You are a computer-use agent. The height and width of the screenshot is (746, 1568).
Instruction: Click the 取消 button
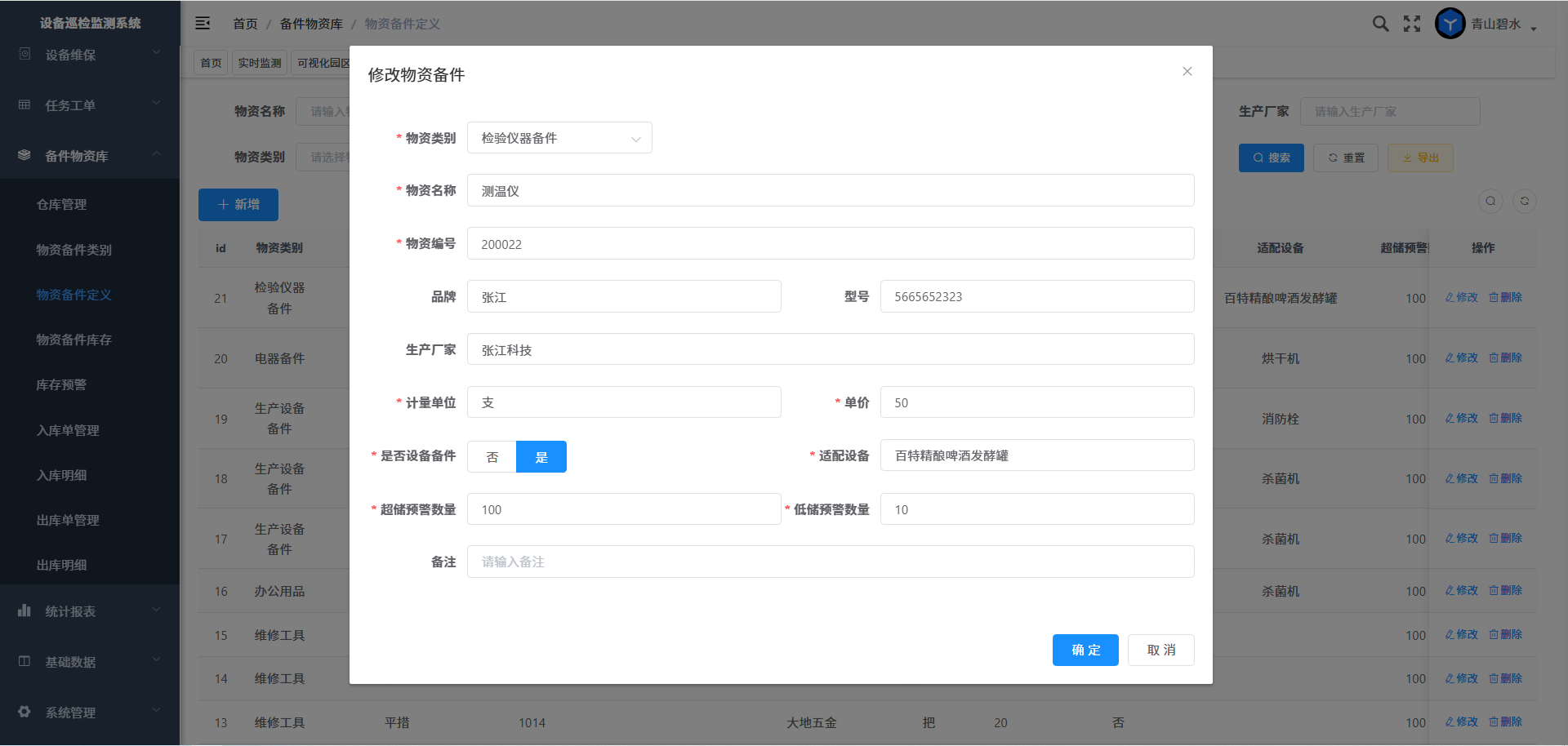tap(1160, 651)
